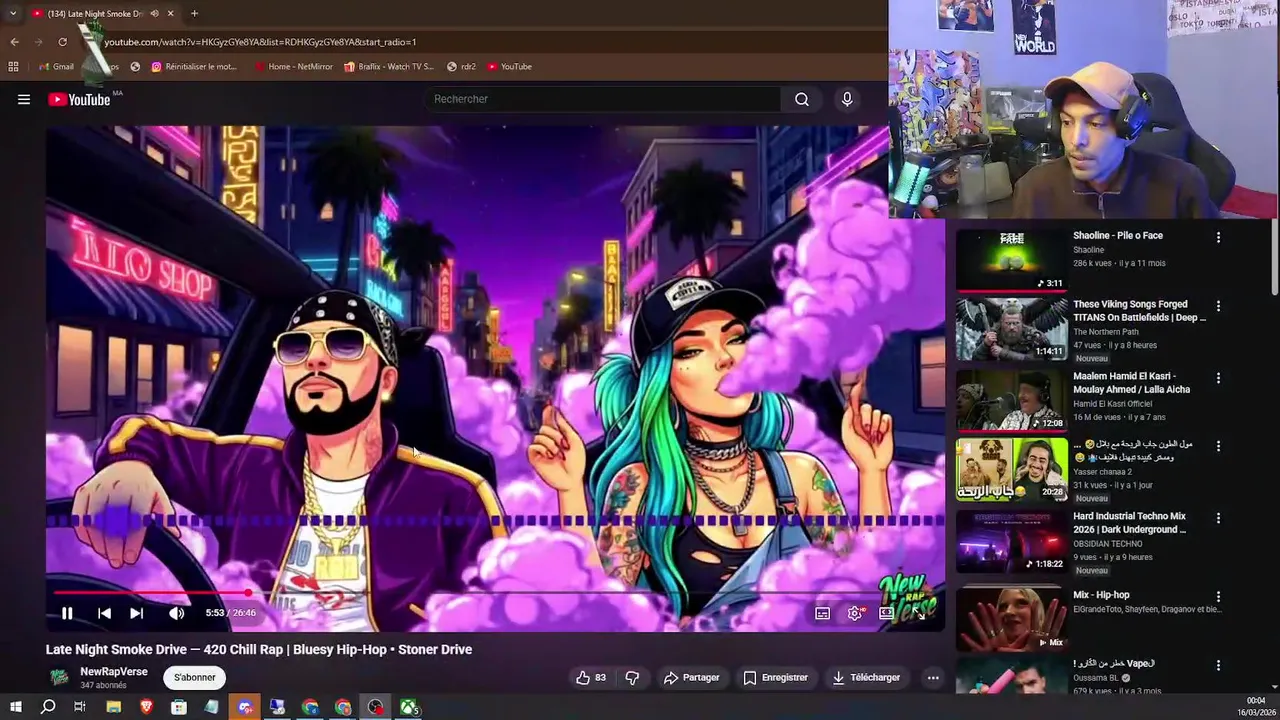Open options for Maalem Hamid El Kasri
1280x720 pixels.
point(1218,378)
